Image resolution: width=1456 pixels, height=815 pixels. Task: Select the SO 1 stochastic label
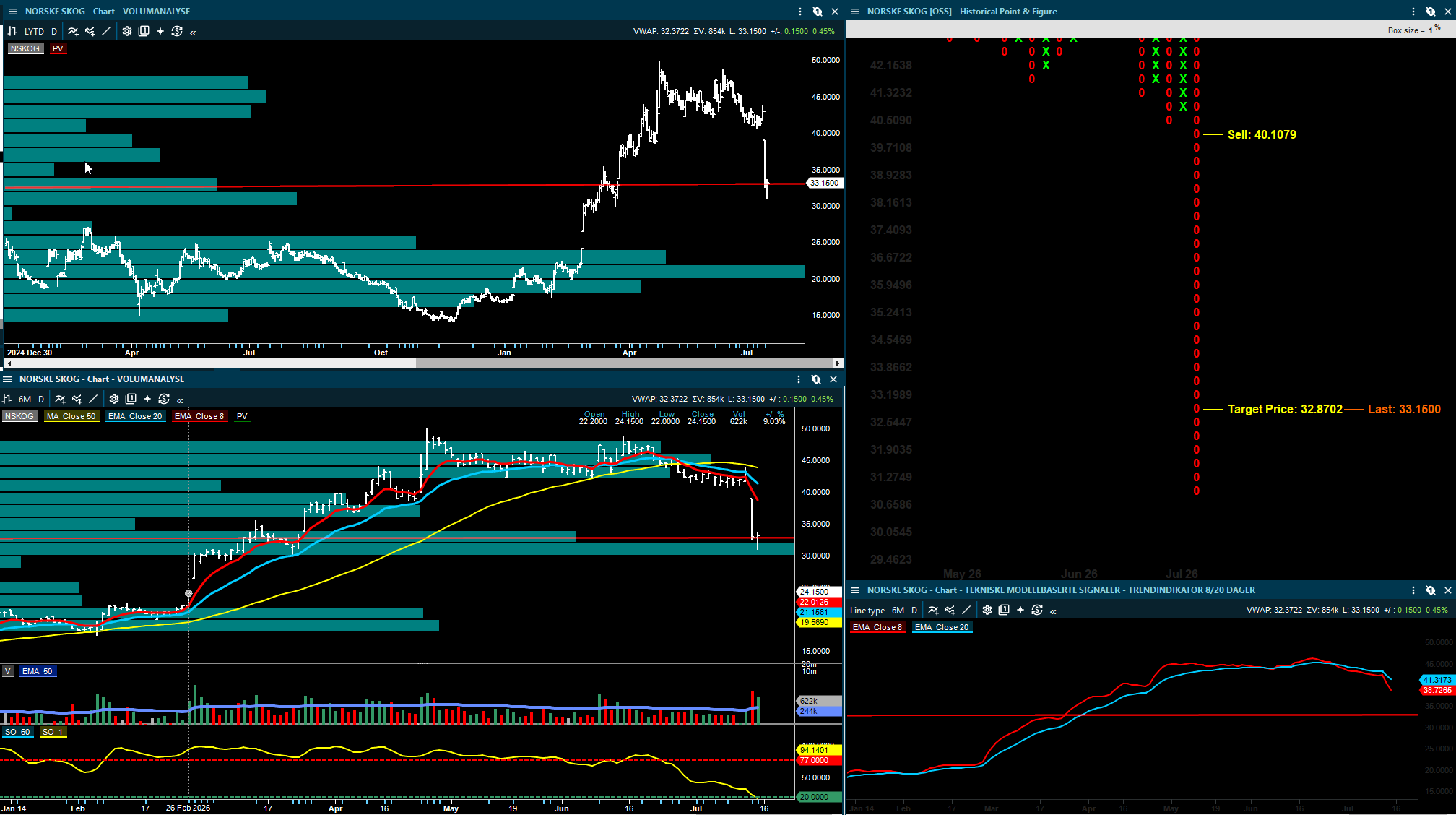point(53,732)
